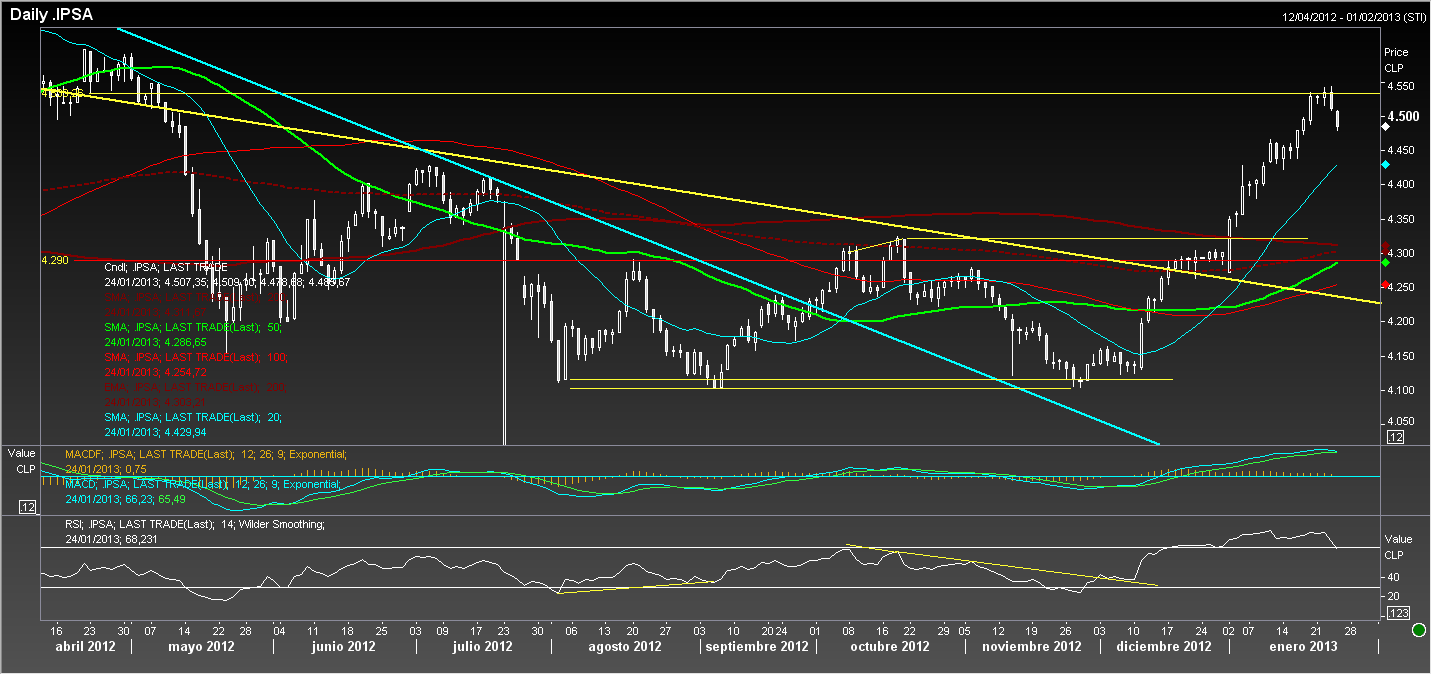
Task: Click the RSI Wilder Smoothing legend
Action: coord(195,524)
